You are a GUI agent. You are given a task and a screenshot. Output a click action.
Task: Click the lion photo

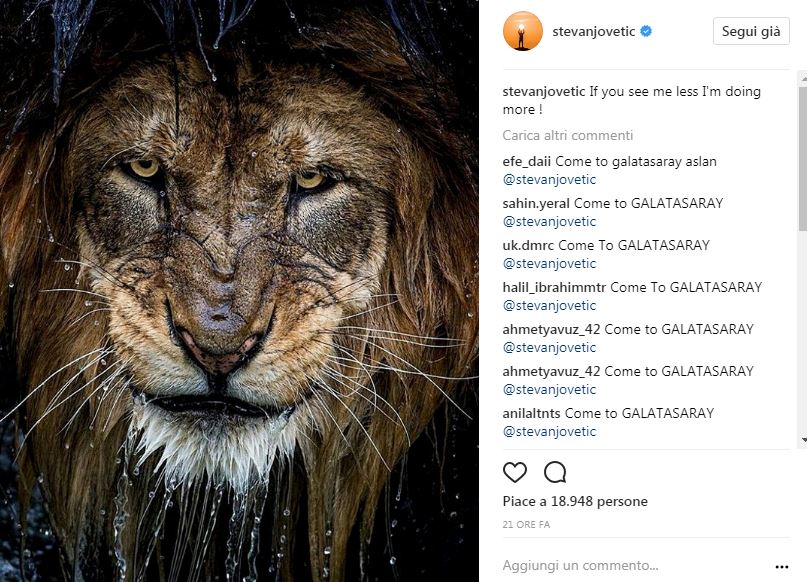[239, 290]
